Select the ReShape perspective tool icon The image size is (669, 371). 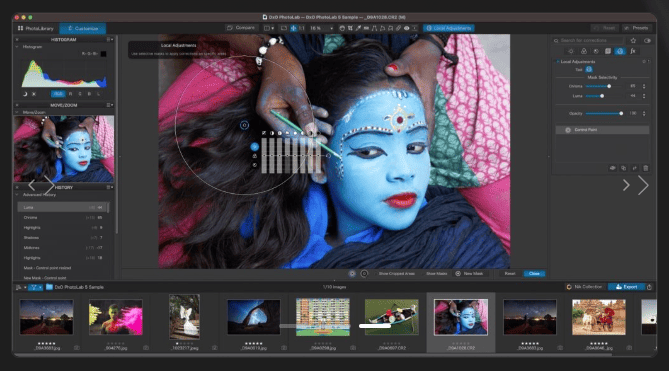[390, 28]
